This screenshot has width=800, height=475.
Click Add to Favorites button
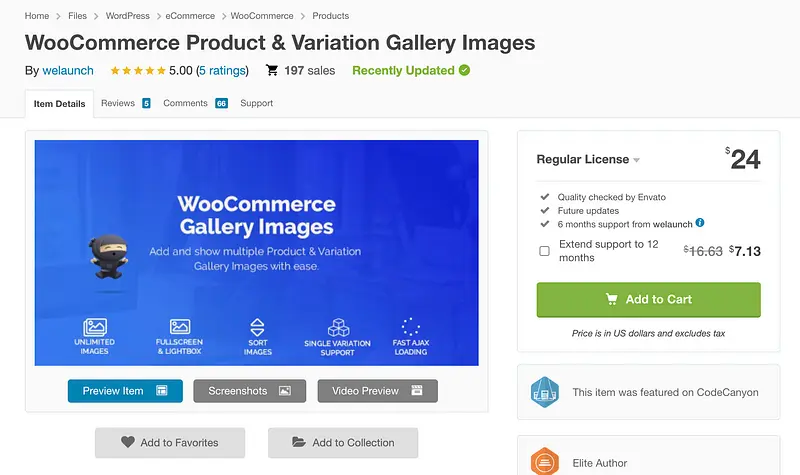tap(170, 442)
